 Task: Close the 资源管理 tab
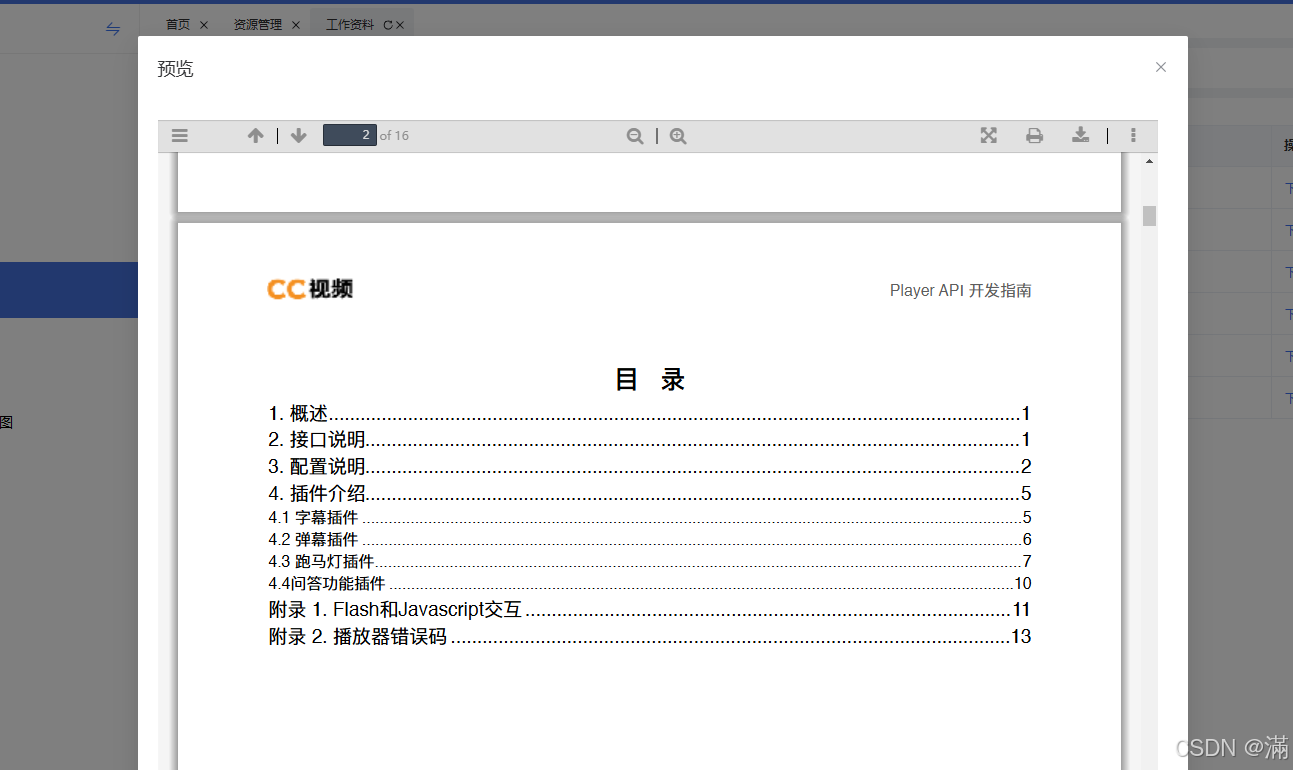pos(295,24)
